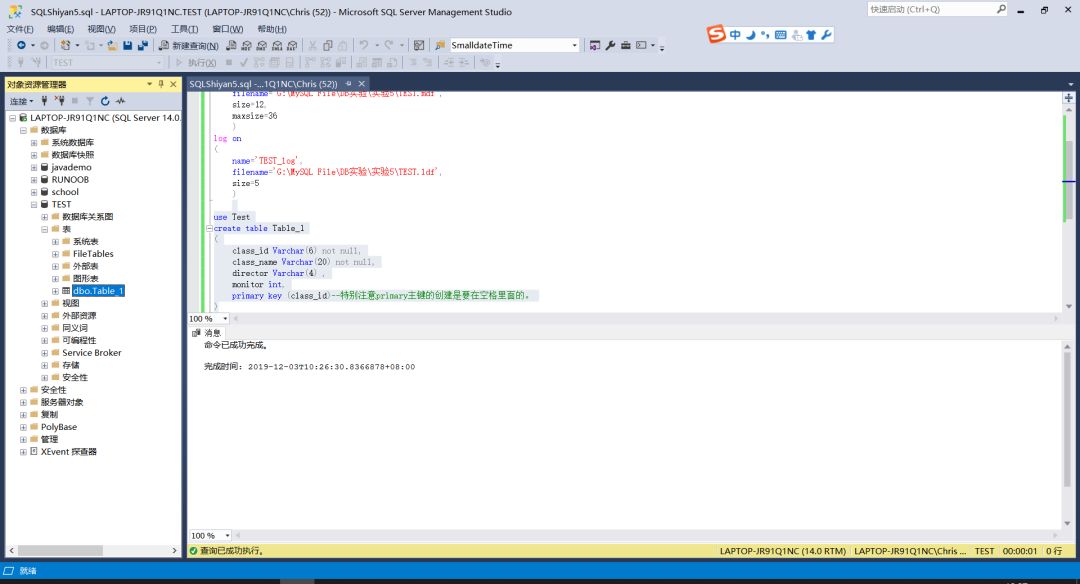The image size is (1080, 584).
Task: Expand the RUNOOB database node
Action: pos(34,180)
